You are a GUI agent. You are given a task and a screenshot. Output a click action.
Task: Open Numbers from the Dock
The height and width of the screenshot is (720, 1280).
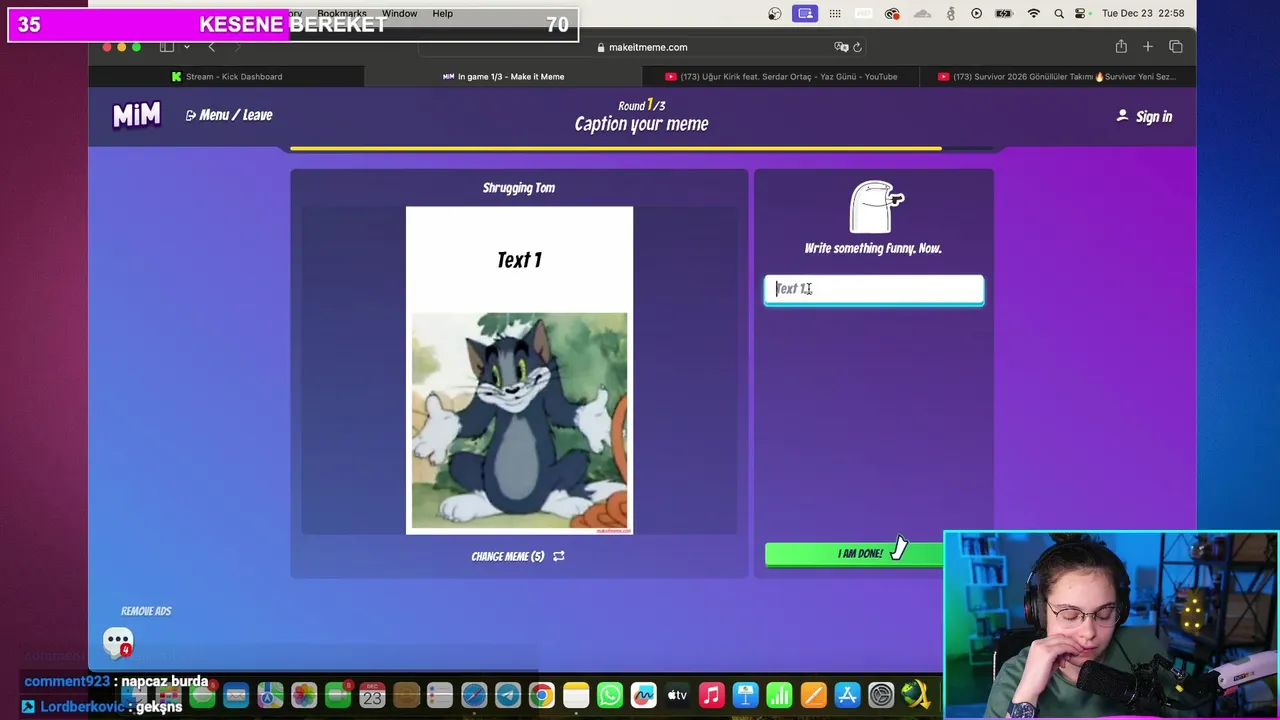(779, 695)
